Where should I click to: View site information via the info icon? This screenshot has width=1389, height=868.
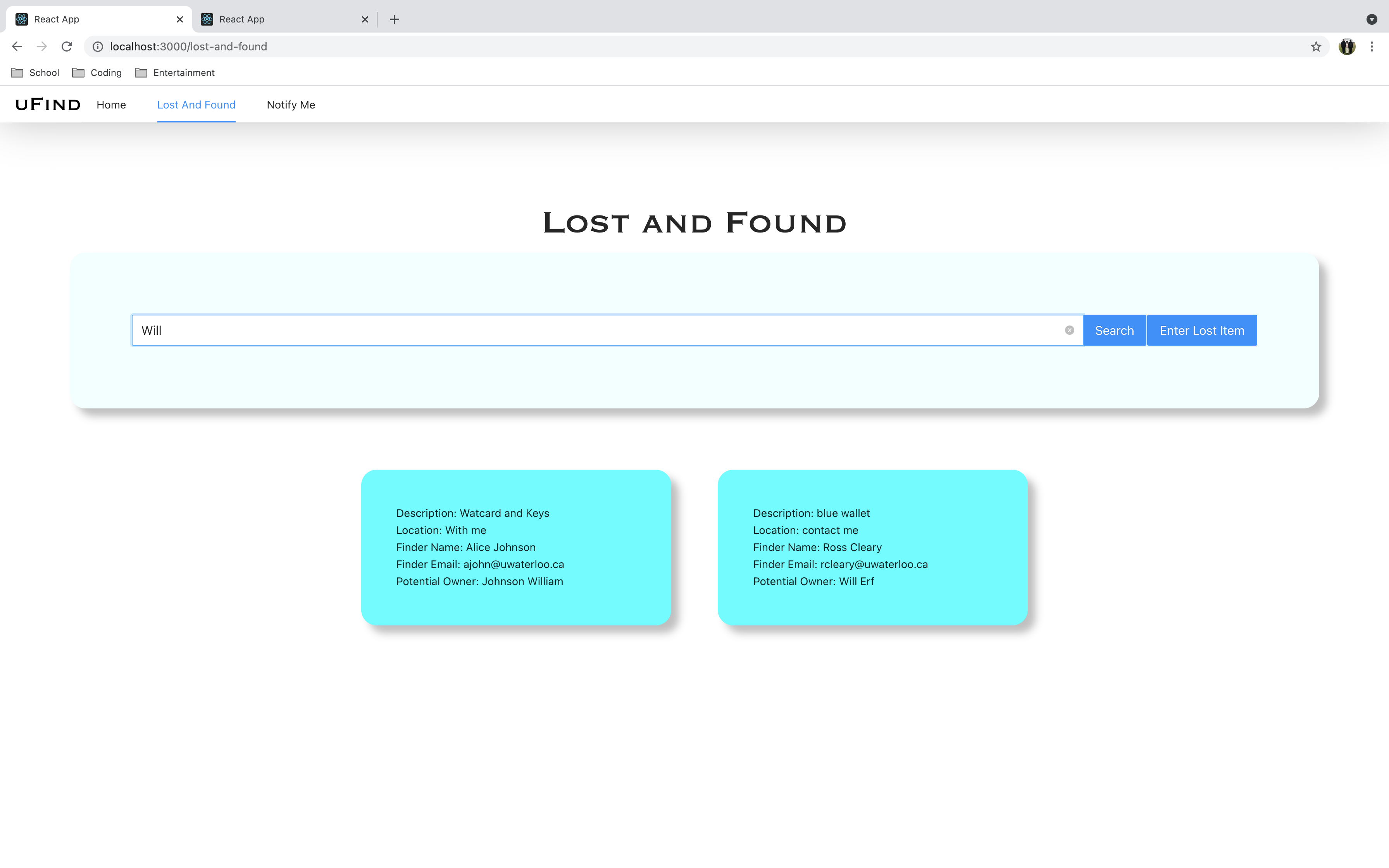tap(98, 46)
